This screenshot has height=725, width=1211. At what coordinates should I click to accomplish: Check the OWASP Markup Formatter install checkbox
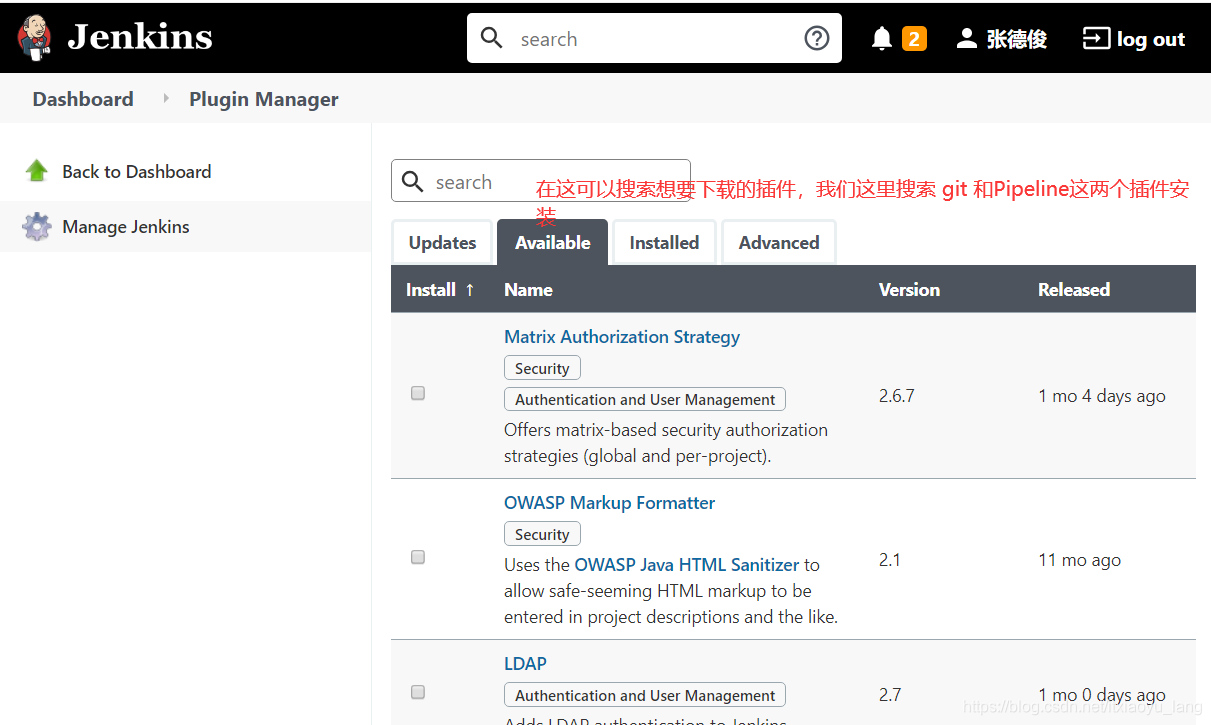coord(418,557)
